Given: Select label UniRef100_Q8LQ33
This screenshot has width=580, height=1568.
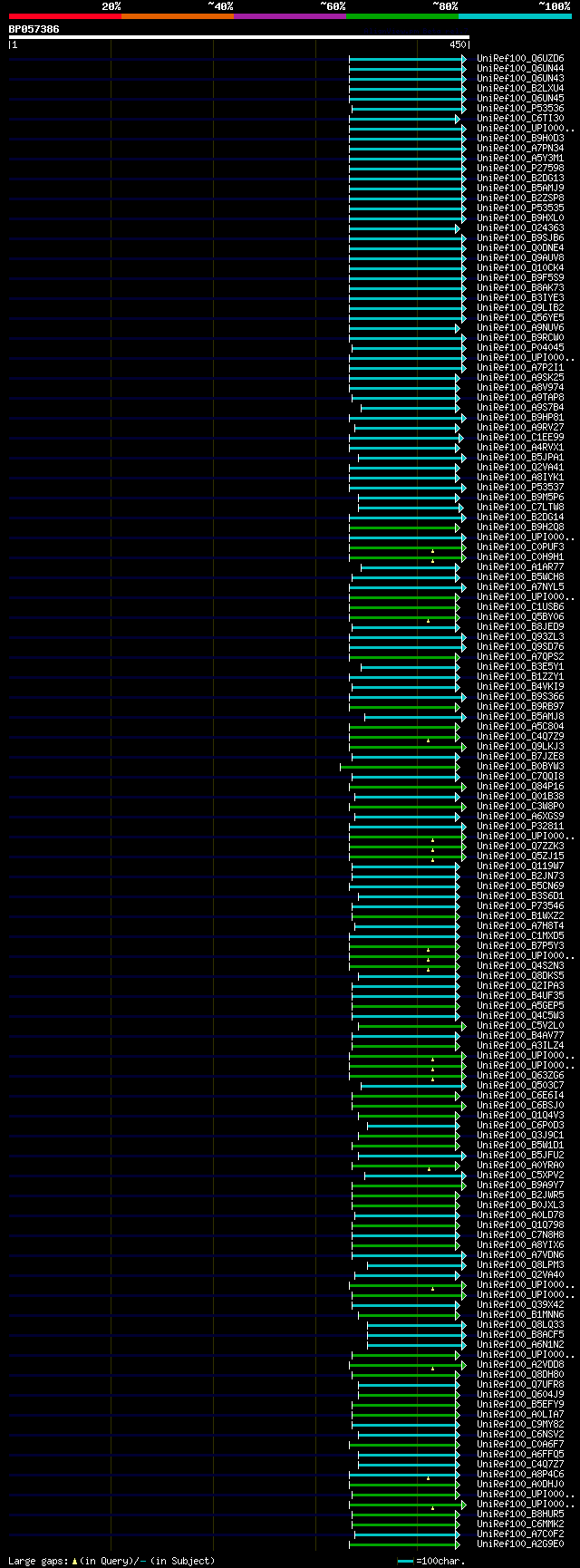Looking at the screenshot, I should [520, 1325].
